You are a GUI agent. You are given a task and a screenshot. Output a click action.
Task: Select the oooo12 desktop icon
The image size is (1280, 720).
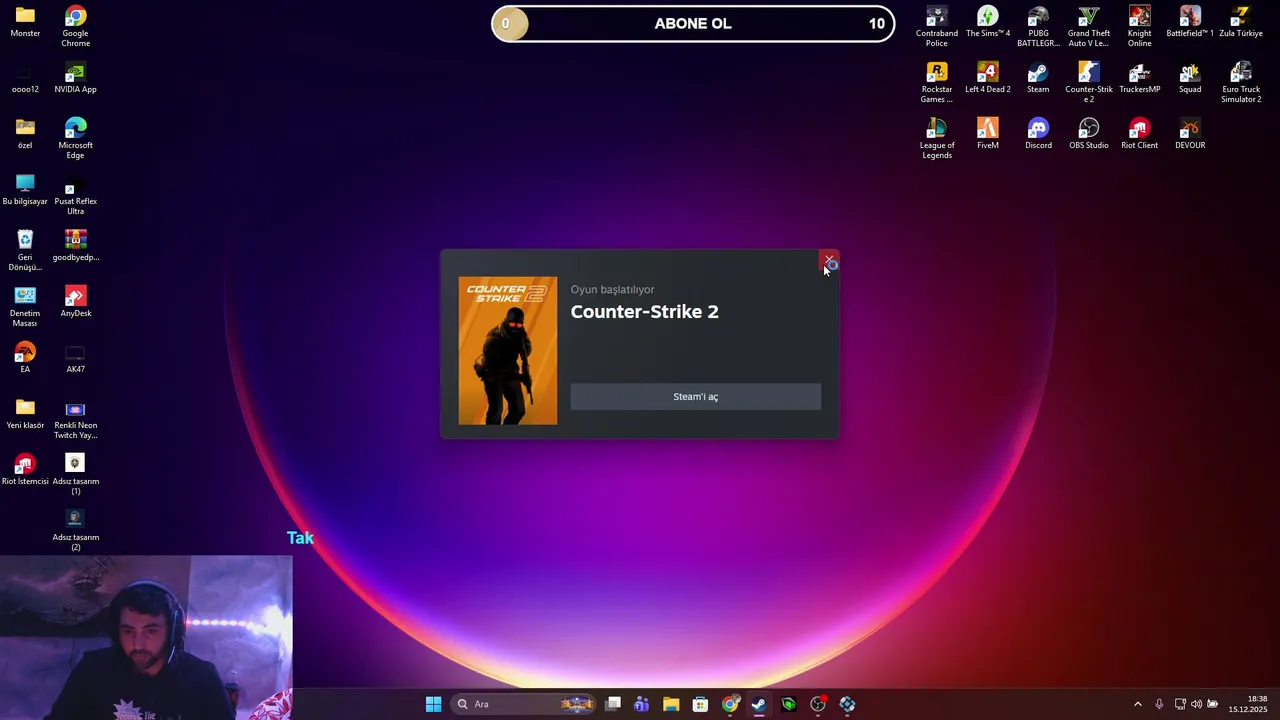click(x=25, y=78)
